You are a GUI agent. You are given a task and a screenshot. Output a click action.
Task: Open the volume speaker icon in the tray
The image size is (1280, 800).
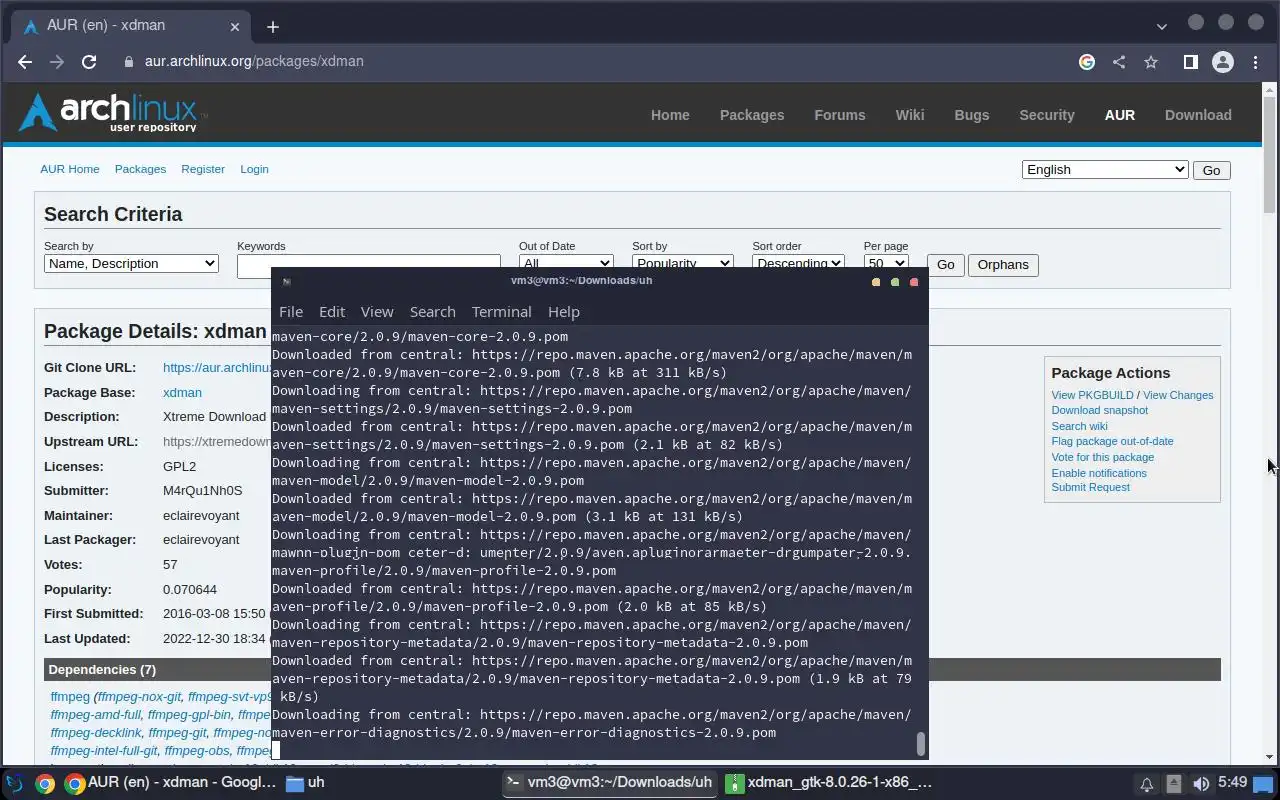pos(1201,784)
